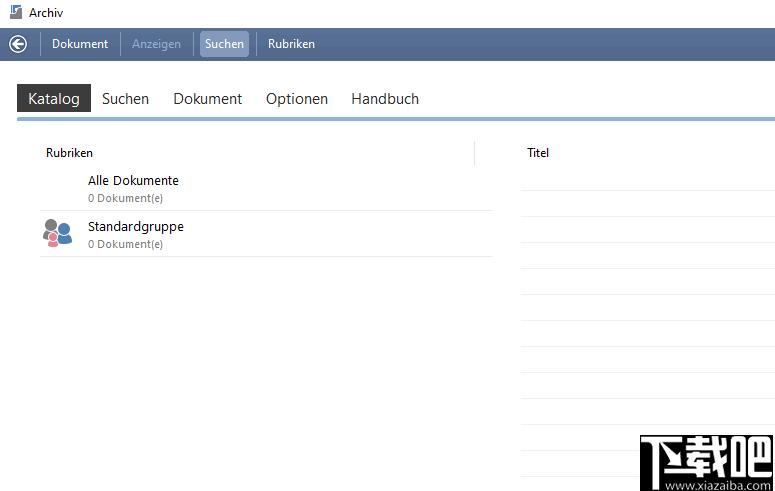Click the Titel column header
Image resolution: width=775 pixels, height=491 pixels.
coord(538,153)
